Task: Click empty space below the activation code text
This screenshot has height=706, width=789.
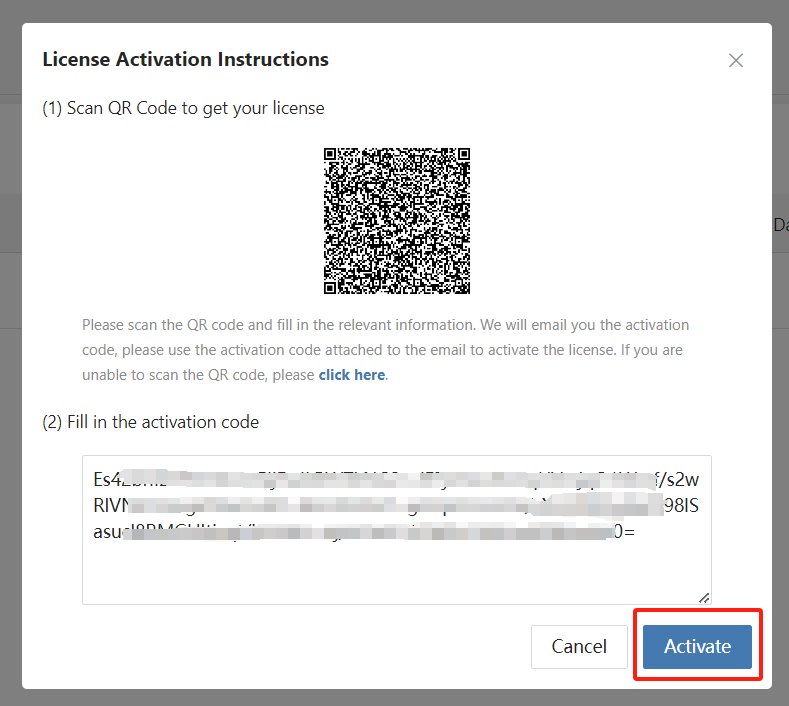Action: (397, 574)
